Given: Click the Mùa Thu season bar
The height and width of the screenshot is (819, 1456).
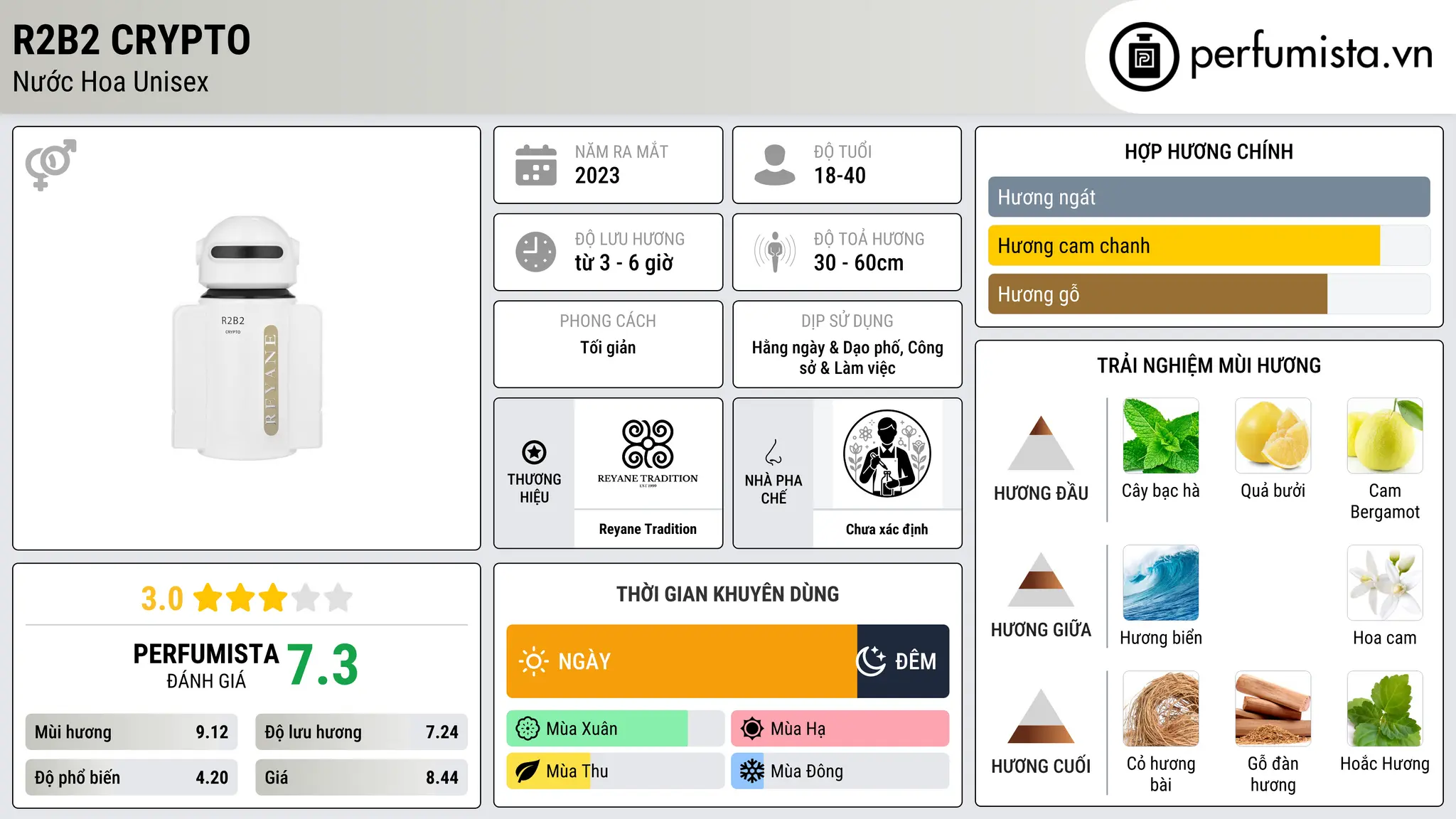Looking at the screenshot, I should (616, 771).
